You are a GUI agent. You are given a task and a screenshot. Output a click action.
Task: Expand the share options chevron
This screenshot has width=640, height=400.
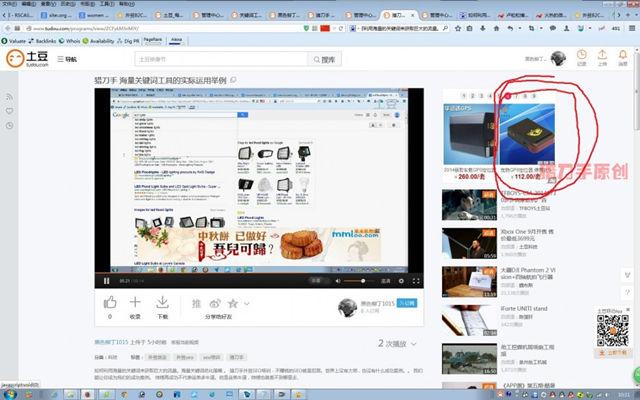(x=245, y=303)
